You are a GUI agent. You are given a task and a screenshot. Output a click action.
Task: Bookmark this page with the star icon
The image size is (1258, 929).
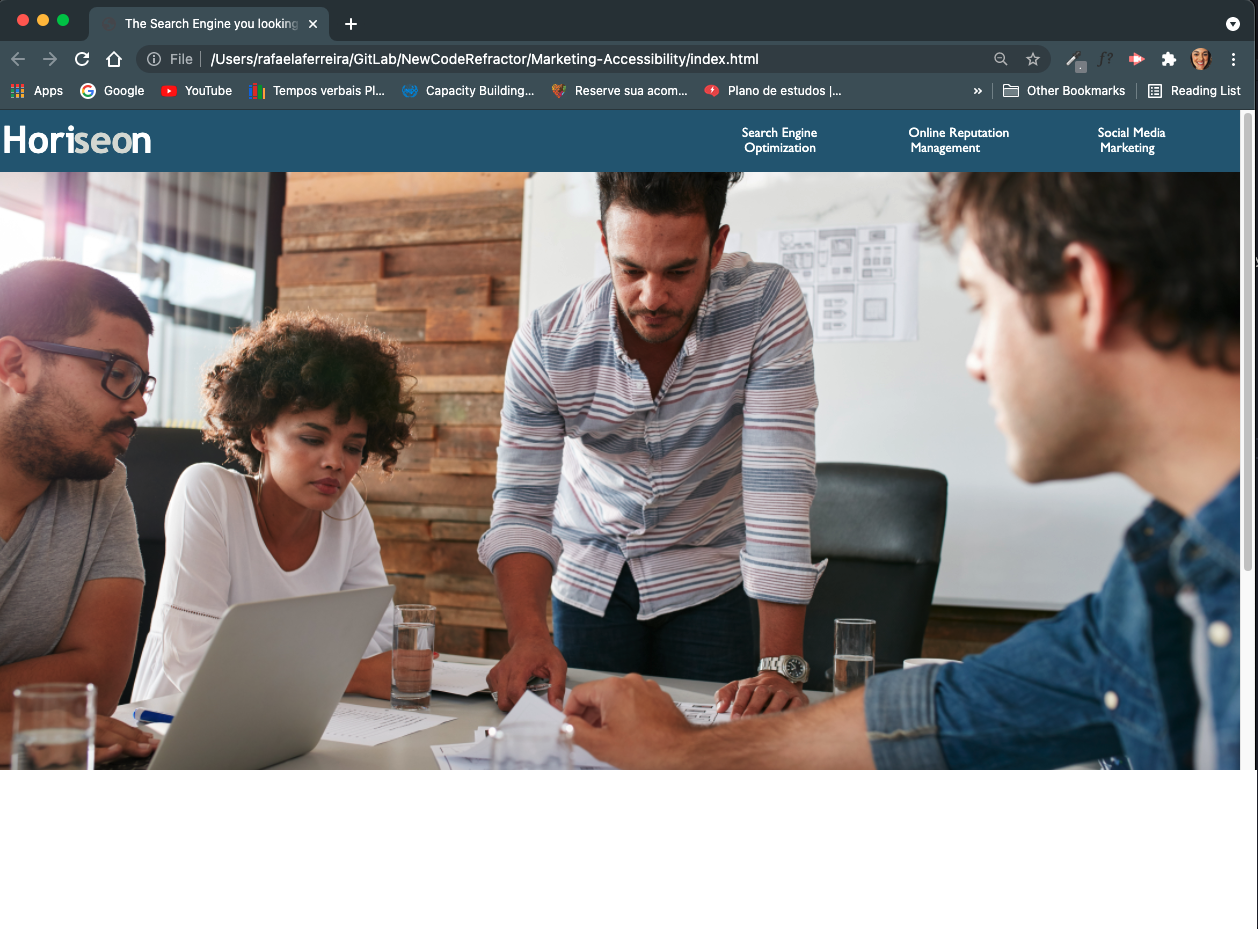point(1033,59)
